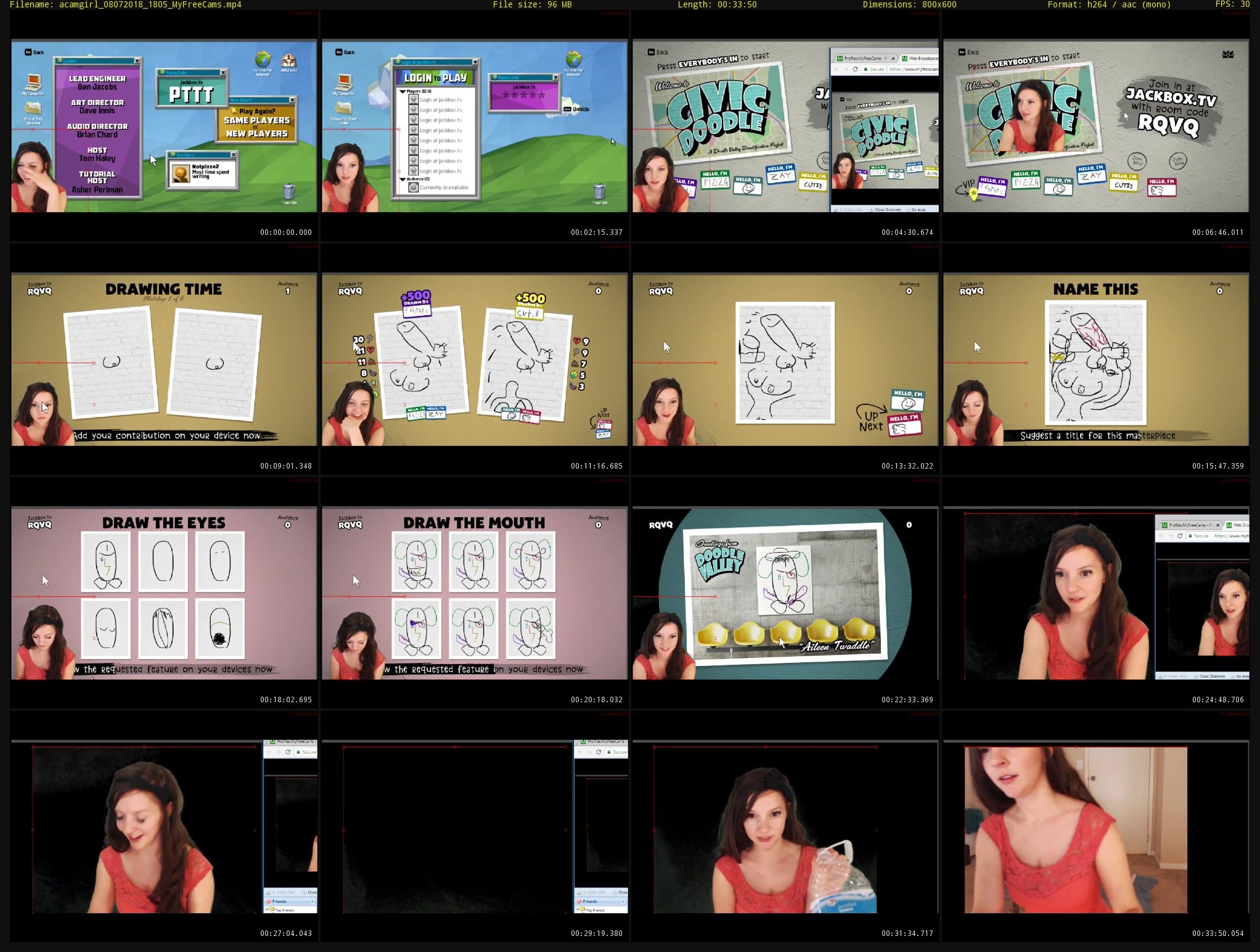Viewport: 1260px width, 952px height.
Task: Select Close radio option in 27:04 frame
Action: pyautogui.click(x=305, y=892)
